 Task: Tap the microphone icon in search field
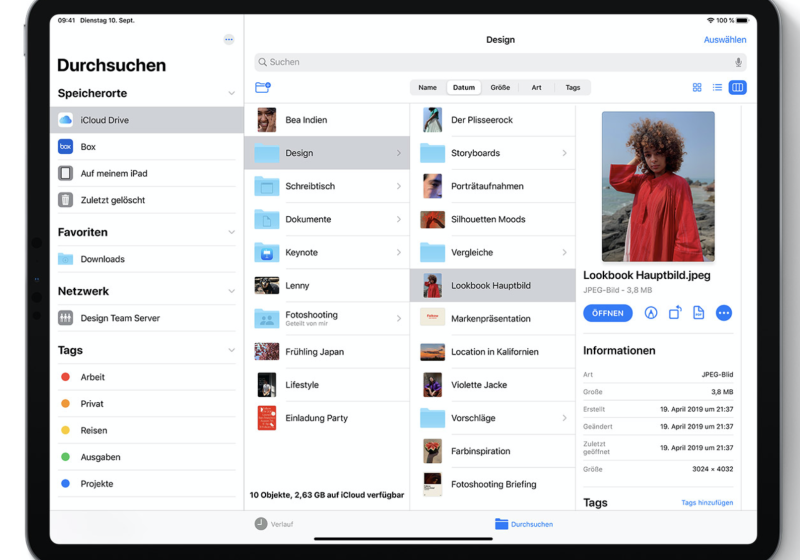(x=738, y=62)
